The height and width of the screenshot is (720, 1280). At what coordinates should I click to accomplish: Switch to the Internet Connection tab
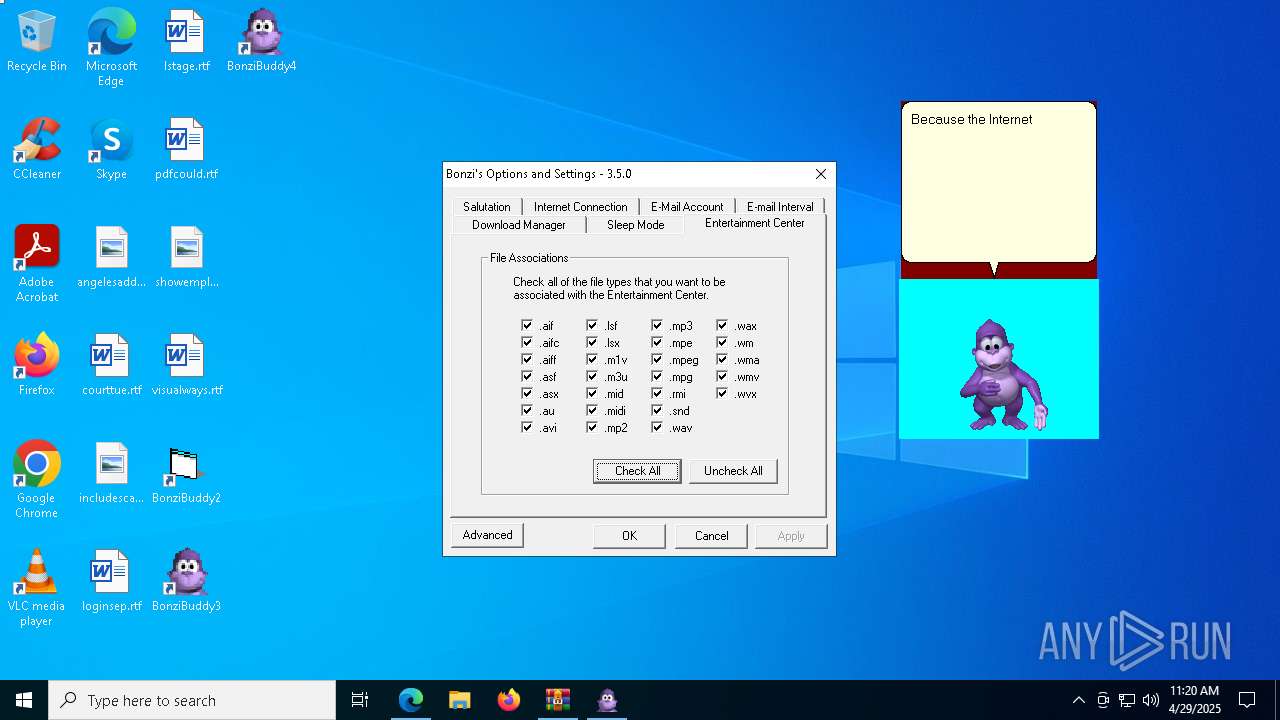pos(581,207)
